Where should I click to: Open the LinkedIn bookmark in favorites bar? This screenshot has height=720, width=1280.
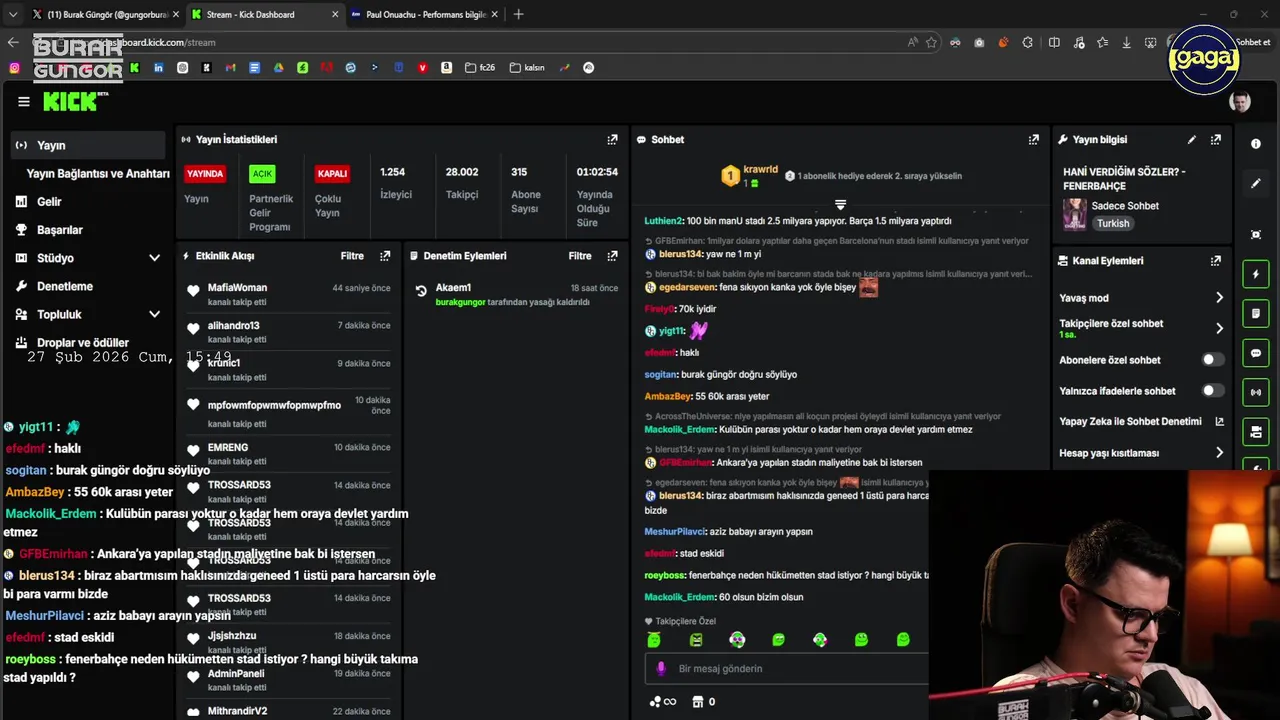(x=158, y=68)
